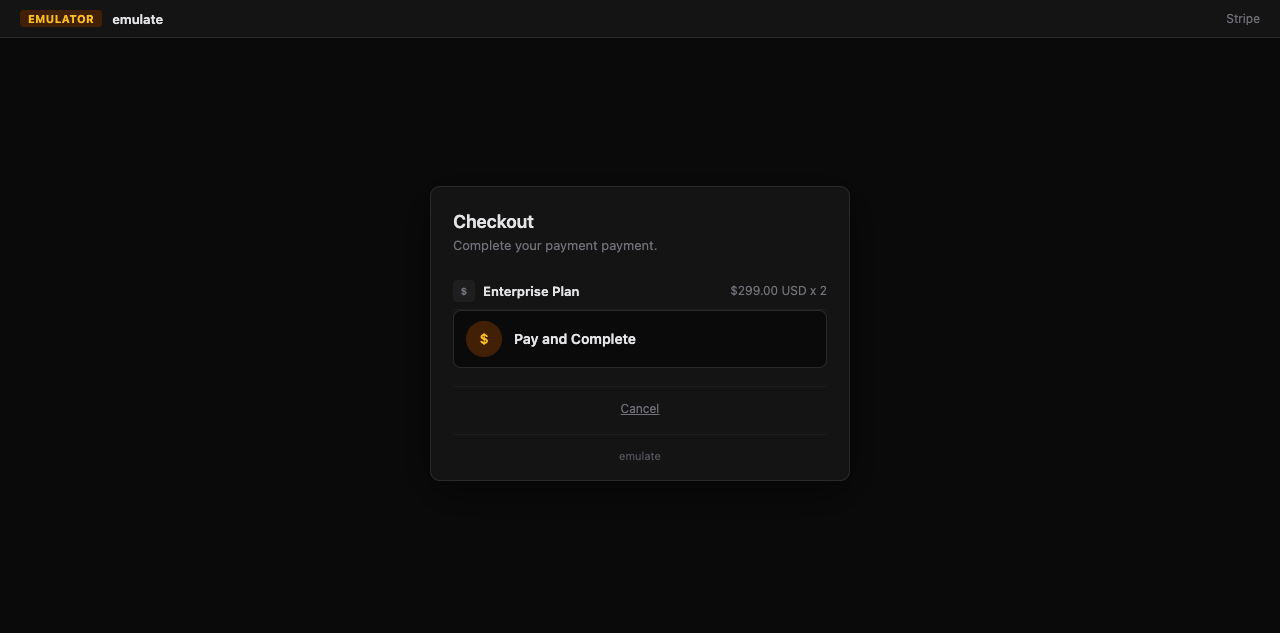Select the Enterprise Plan product name
This screenshot has height=633, width=1280.
[x=531, y=291]
